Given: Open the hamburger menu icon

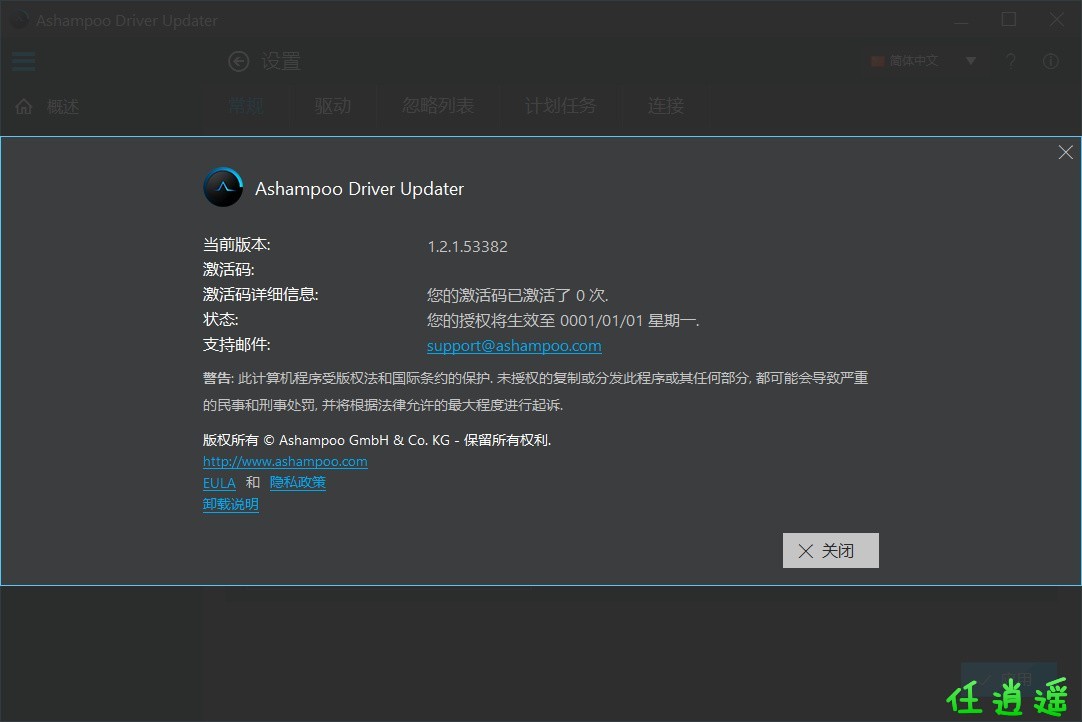Looking at the screenshot, I should (x=23, y=61).
